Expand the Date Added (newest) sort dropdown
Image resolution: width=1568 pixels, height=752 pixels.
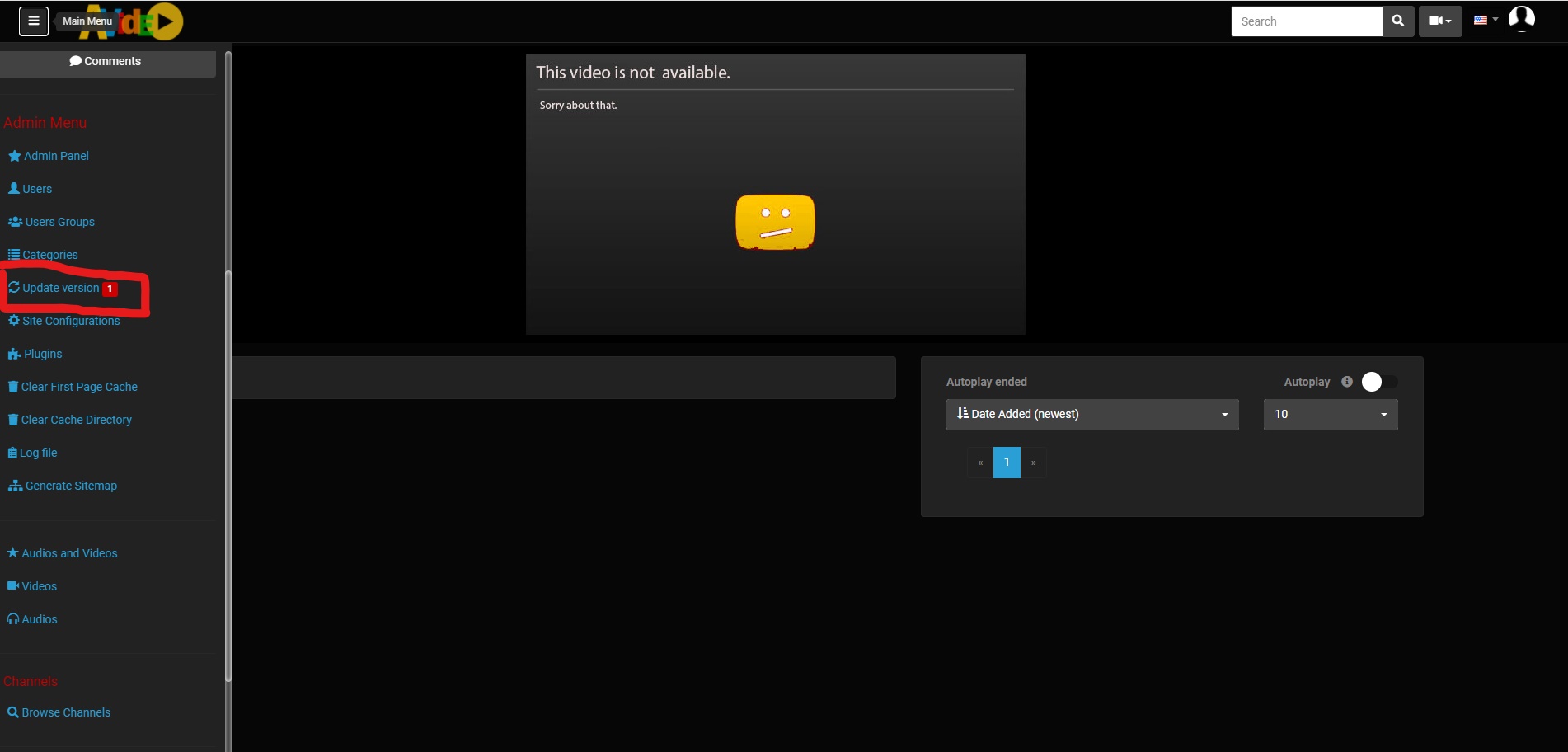click(x=1092, y=414)
